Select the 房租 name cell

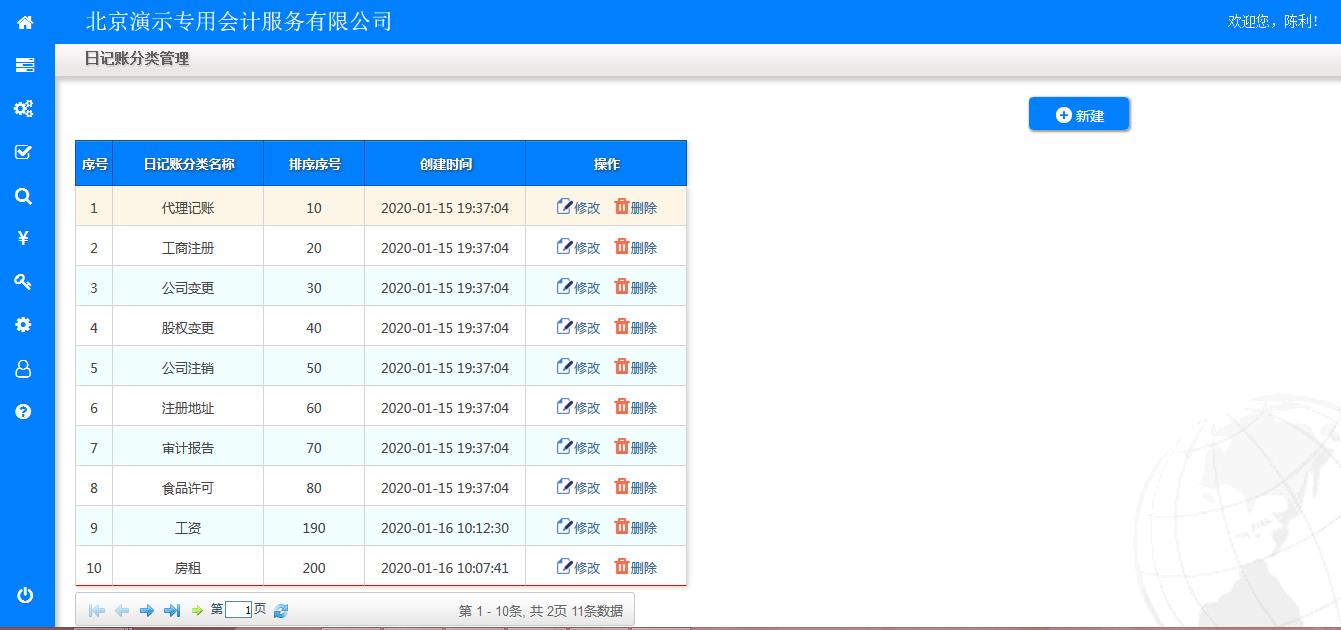[x=188, y=567]
